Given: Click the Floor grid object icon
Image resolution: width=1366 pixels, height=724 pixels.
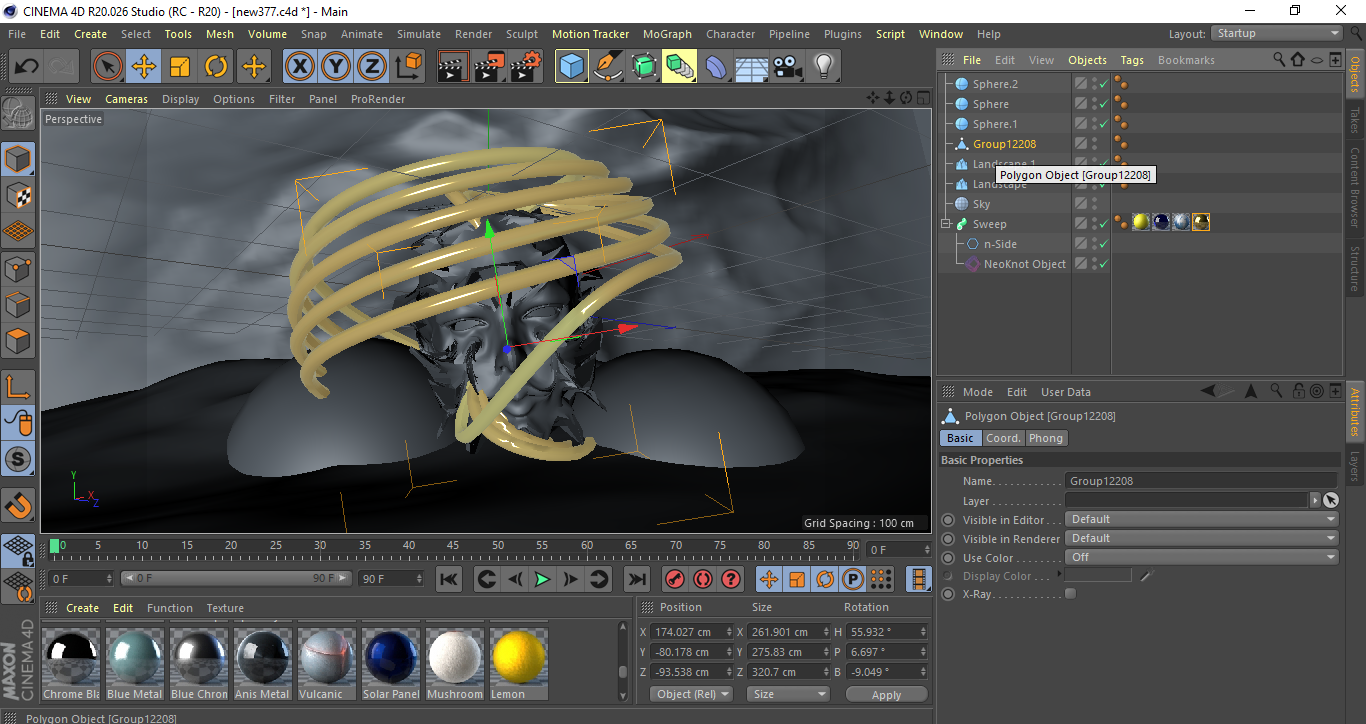Looking at the screenshot, I should (x=752, y=67).
